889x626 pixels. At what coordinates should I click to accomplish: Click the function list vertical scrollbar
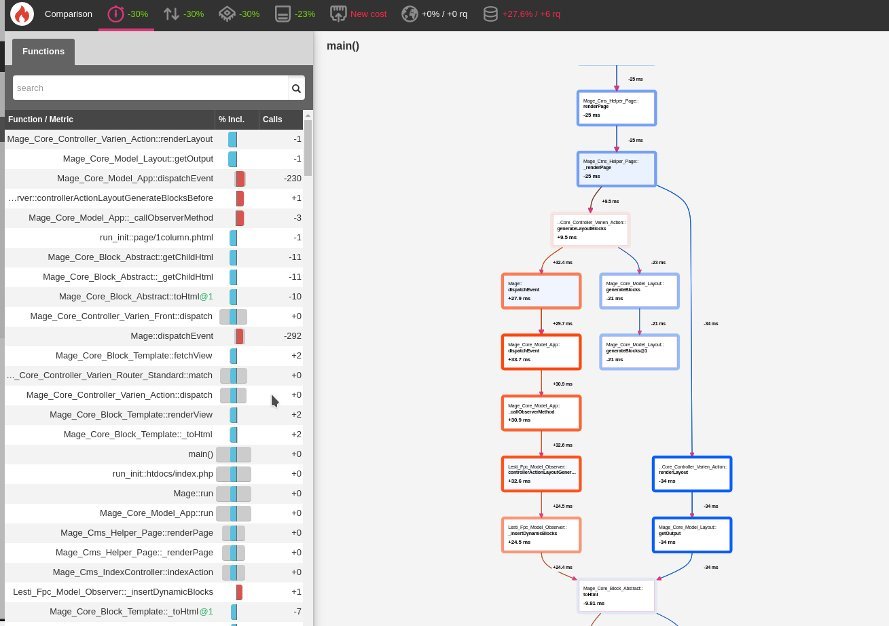pos(308,147)
